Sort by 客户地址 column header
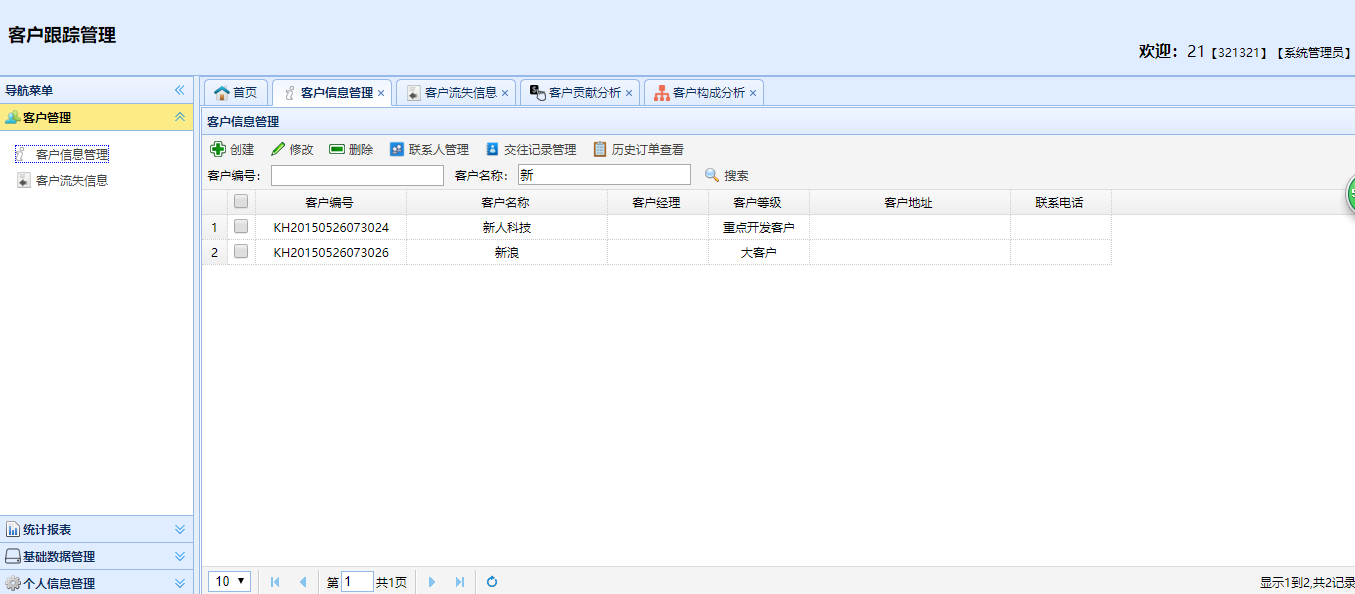This screenshot has width=1355, height=594. click(909, 202)
